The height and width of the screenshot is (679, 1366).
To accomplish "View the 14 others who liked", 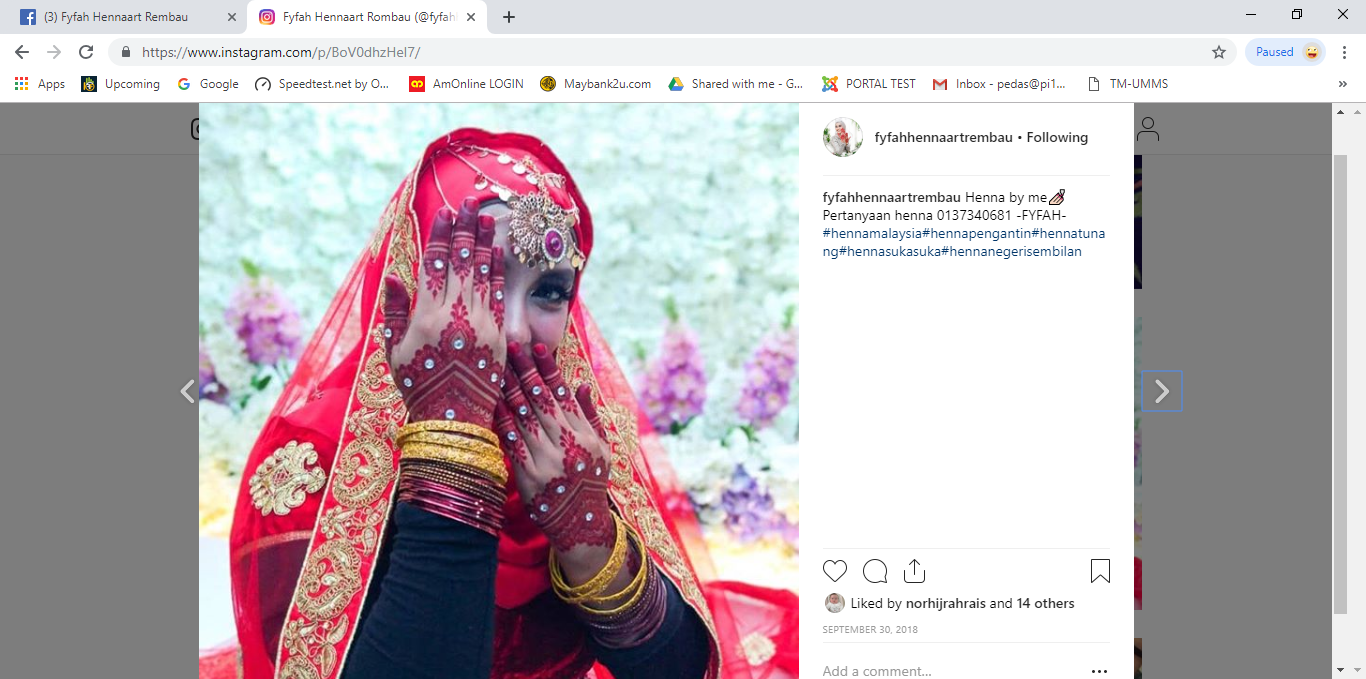I will pyautogui.click(x=1046, y=603).
